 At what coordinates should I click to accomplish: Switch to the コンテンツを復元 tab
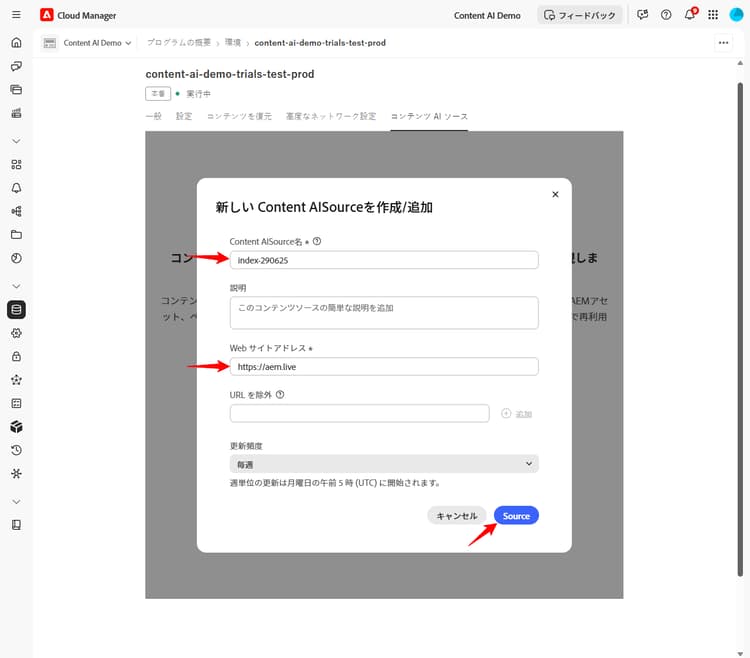pyautogui.click(x=239, y=116)
